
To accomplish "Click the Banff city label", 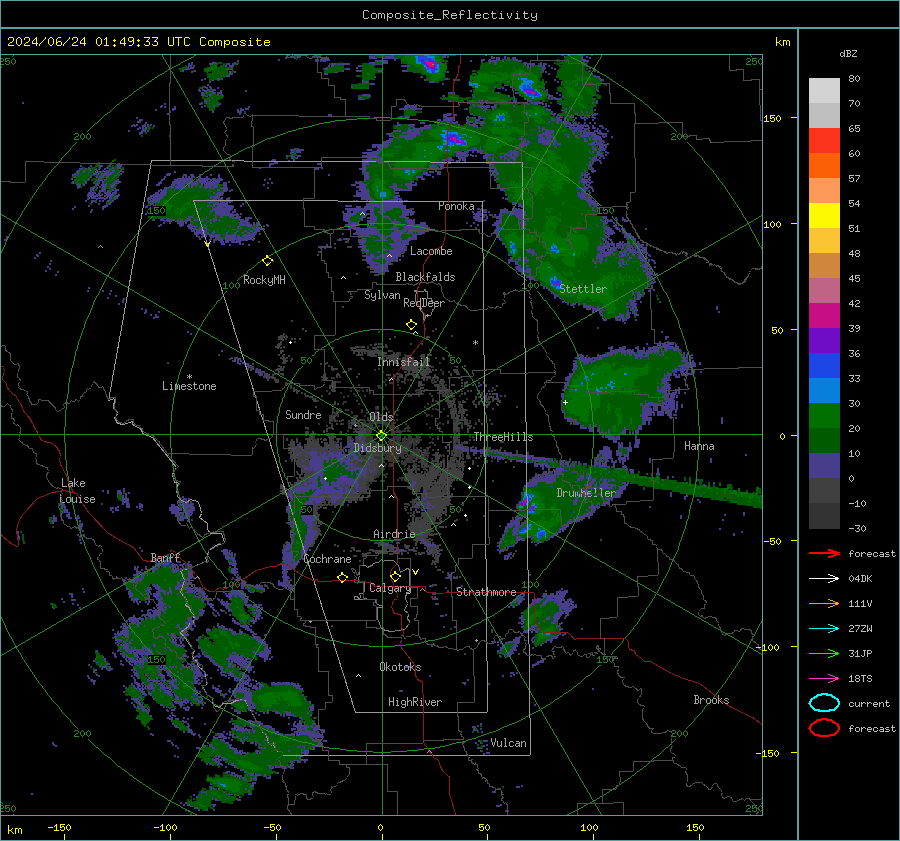I will 166,557.
